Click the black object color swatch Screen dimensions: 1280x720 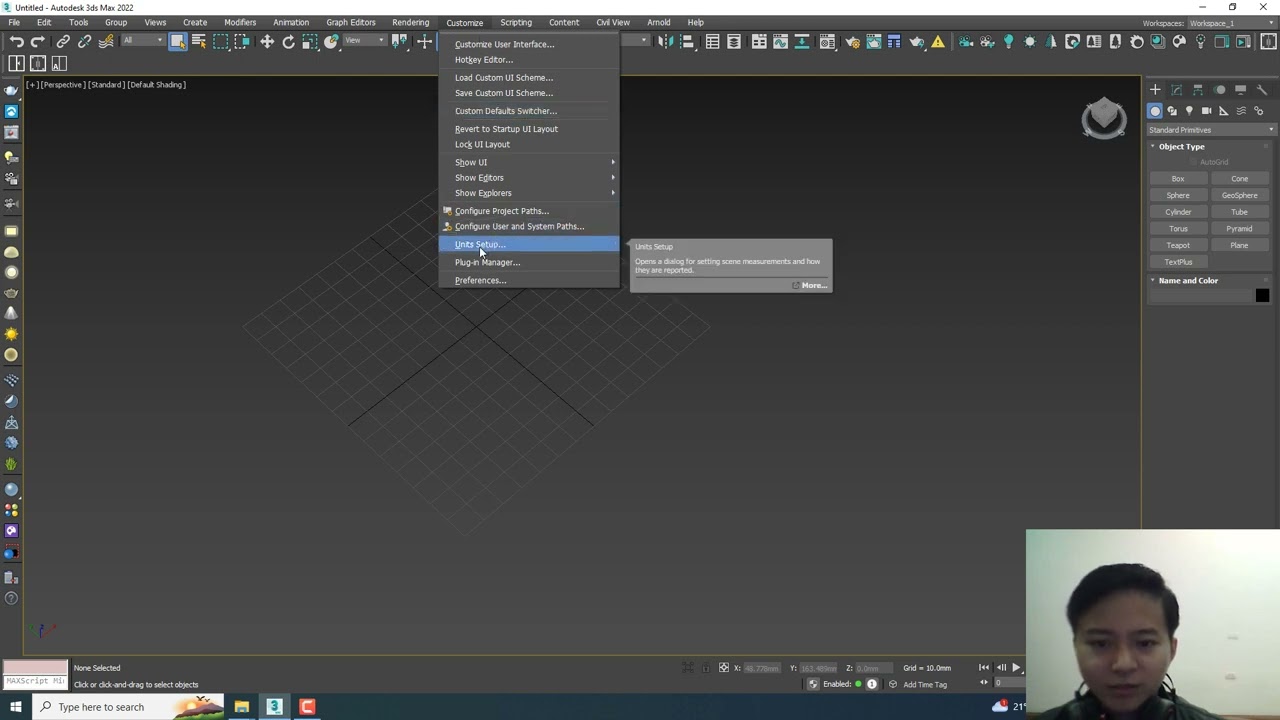(1262, 295)
